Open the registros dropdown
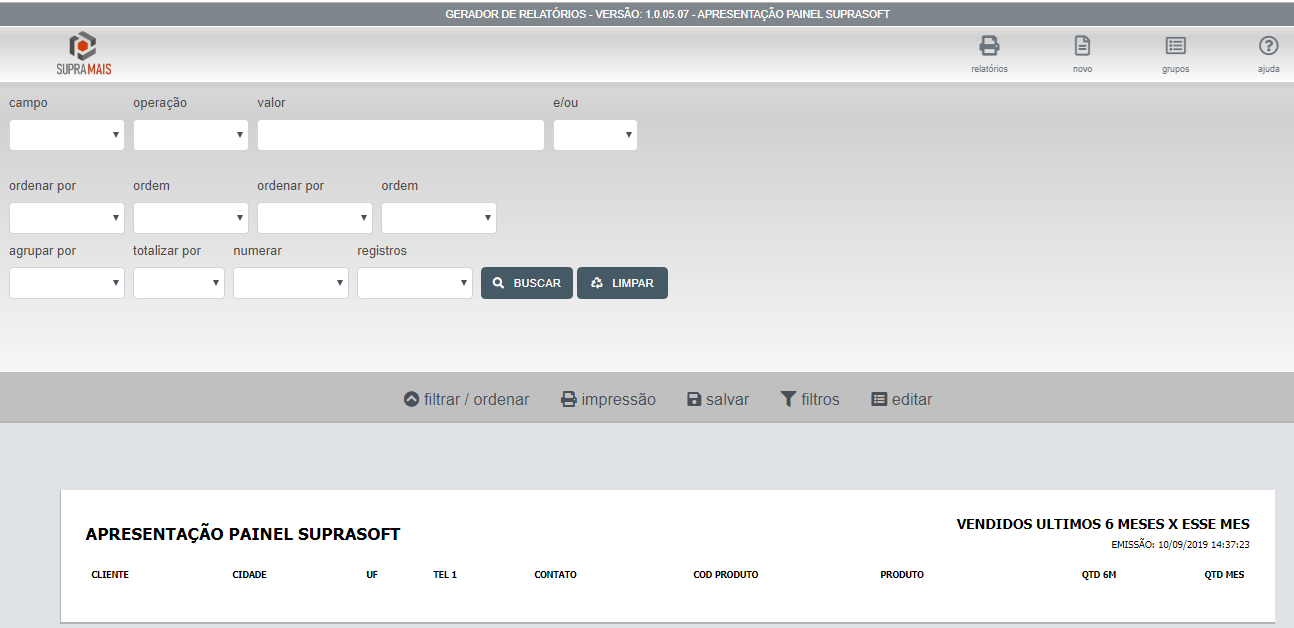 415,283
